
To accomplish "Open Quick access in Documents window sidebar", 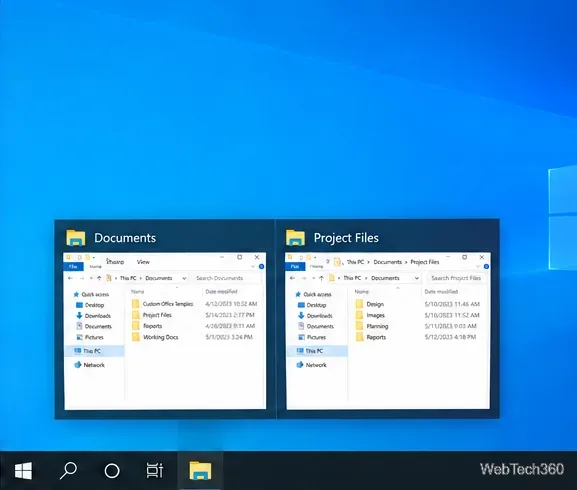I will pos(91,294).
